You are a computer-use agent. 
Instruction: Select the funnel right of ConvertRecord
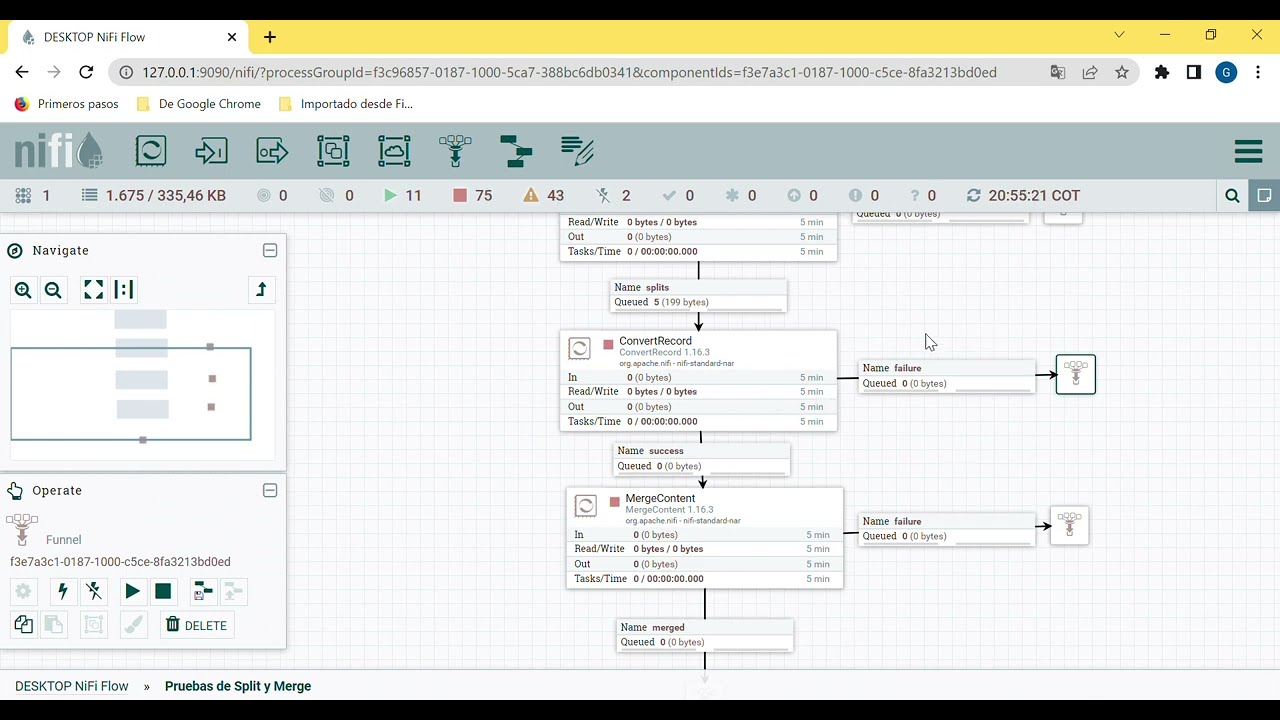[1076, 374]
